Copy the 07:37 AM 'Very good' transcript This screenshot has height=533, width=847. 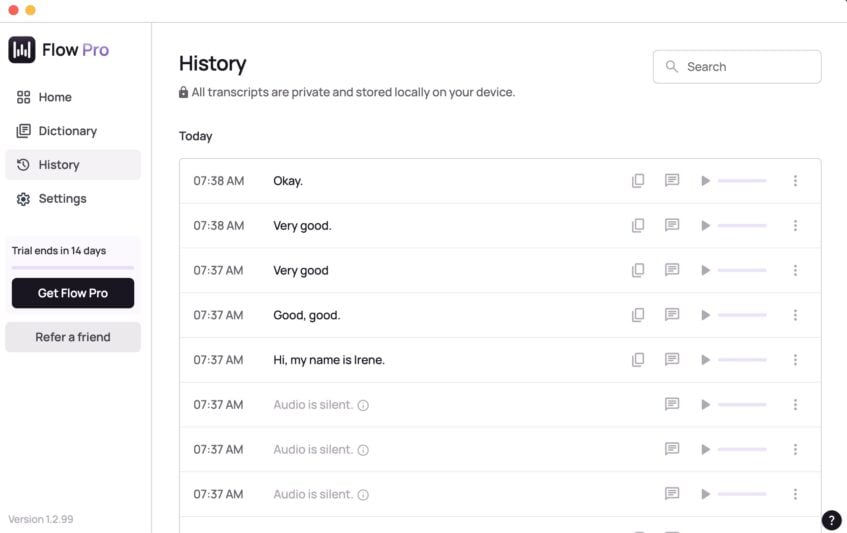pos(638,270)
